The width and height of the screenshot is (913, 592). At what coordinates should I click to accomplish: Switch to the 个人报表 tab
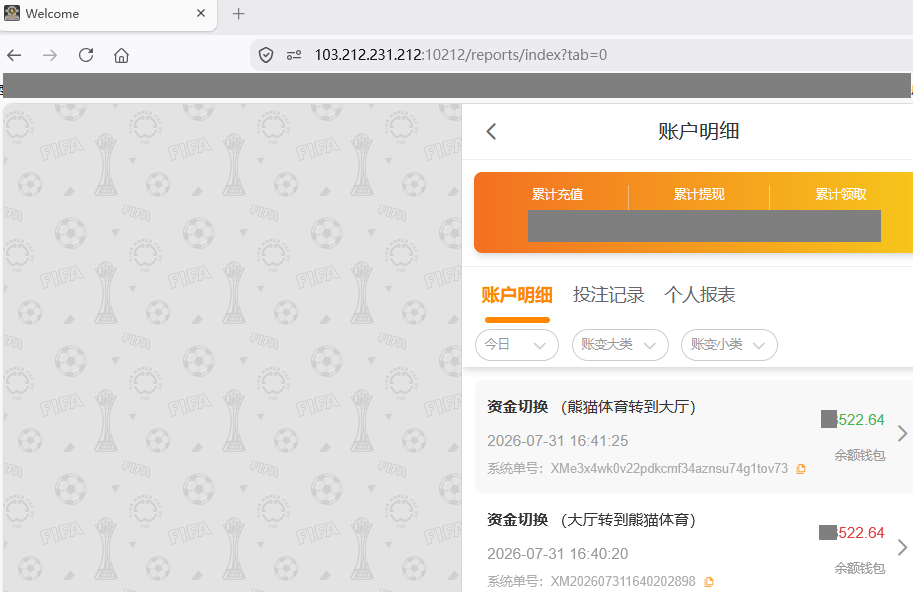[700, 295]
